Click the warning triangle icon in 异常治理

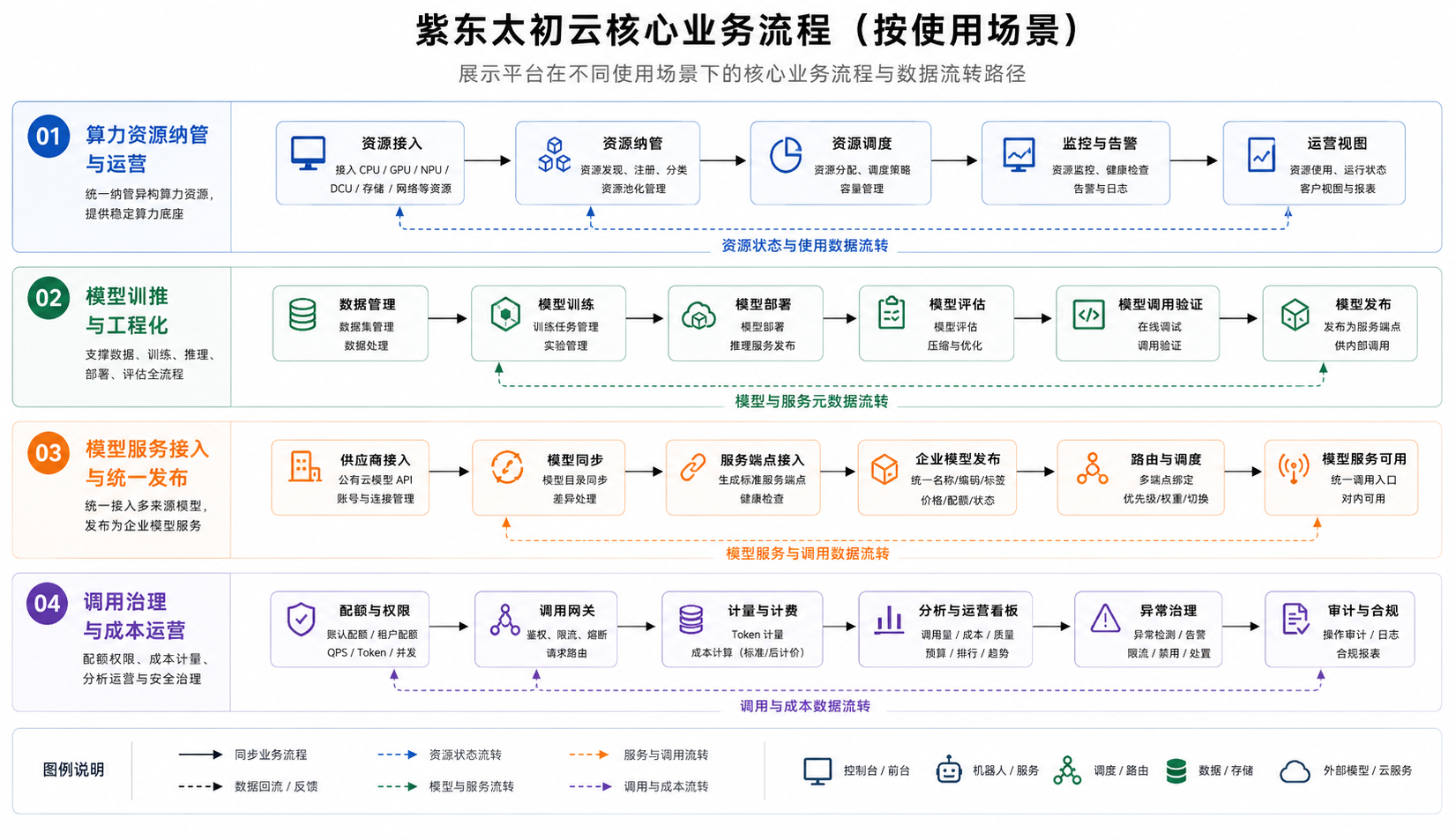pyautogui.click(x=1105, y=619)
